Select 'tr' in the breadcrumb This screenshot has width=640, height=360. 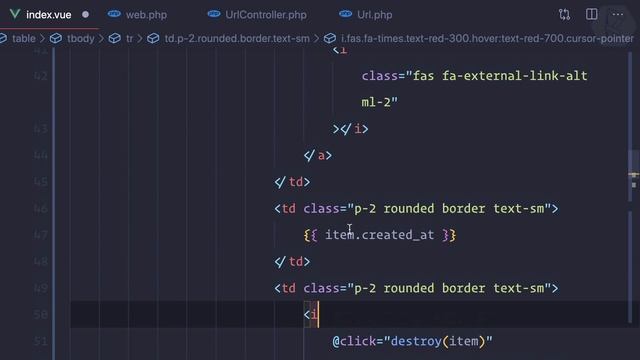coord(129,39)
